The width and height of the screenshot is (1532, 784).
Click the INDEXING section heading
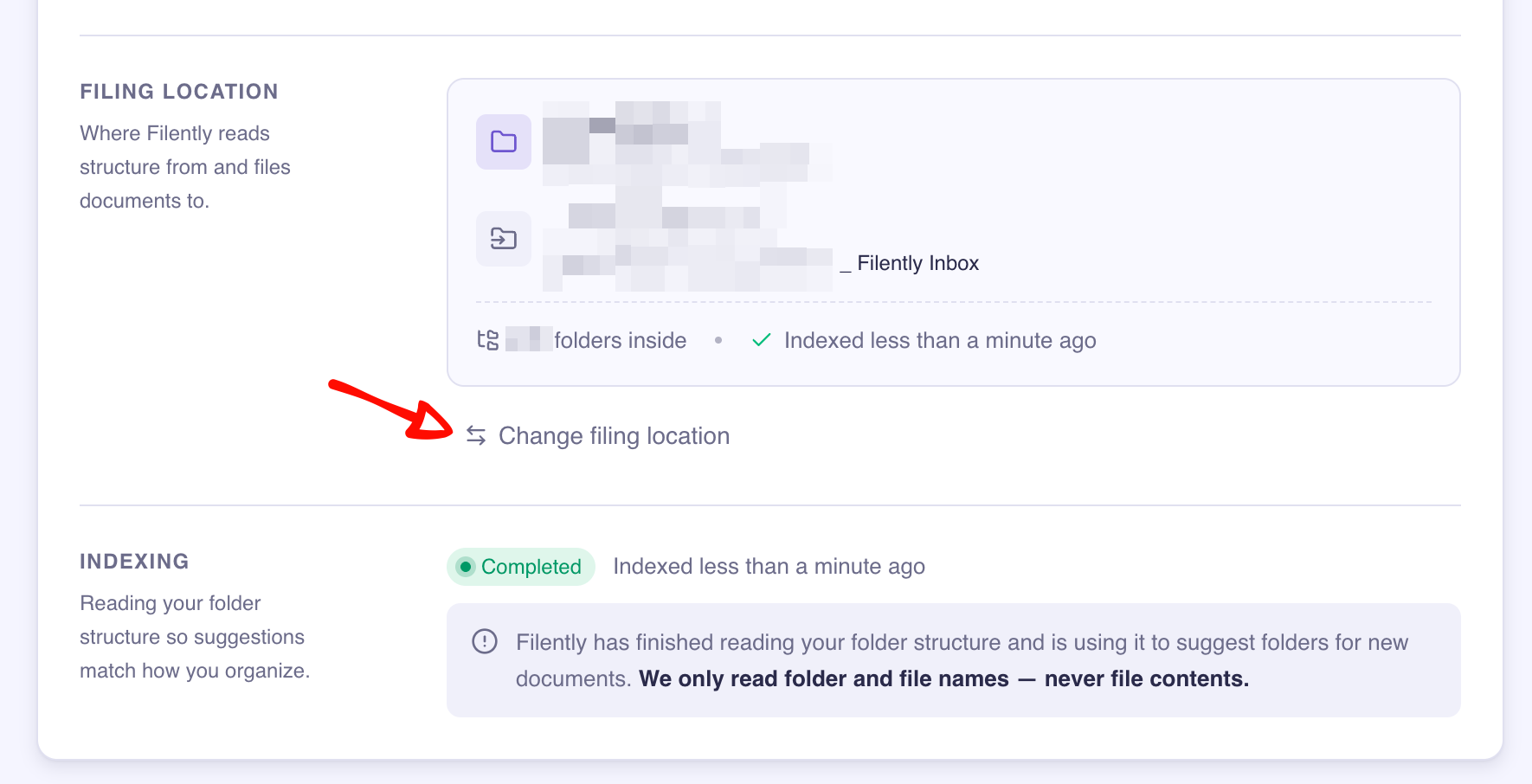(134, 562)
